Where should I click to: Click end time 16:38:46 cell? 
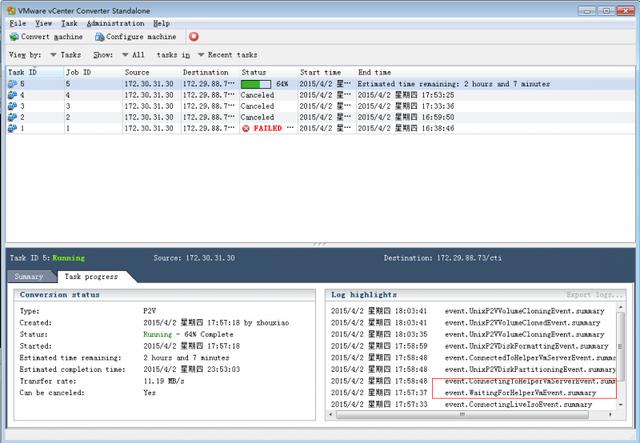point(406,128)
